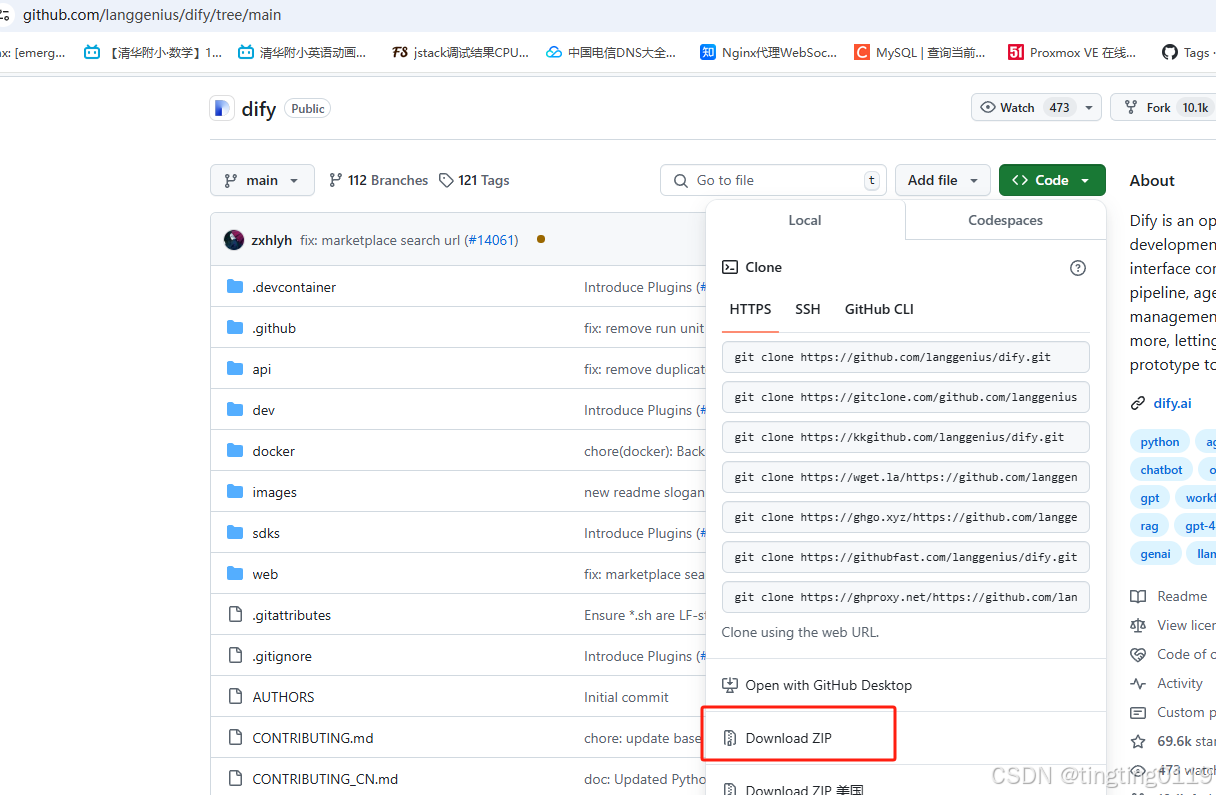The width and height of the screenshot is (1216, 795).
Task: Switch to the Local tab
Action: [x=805, y=220]
